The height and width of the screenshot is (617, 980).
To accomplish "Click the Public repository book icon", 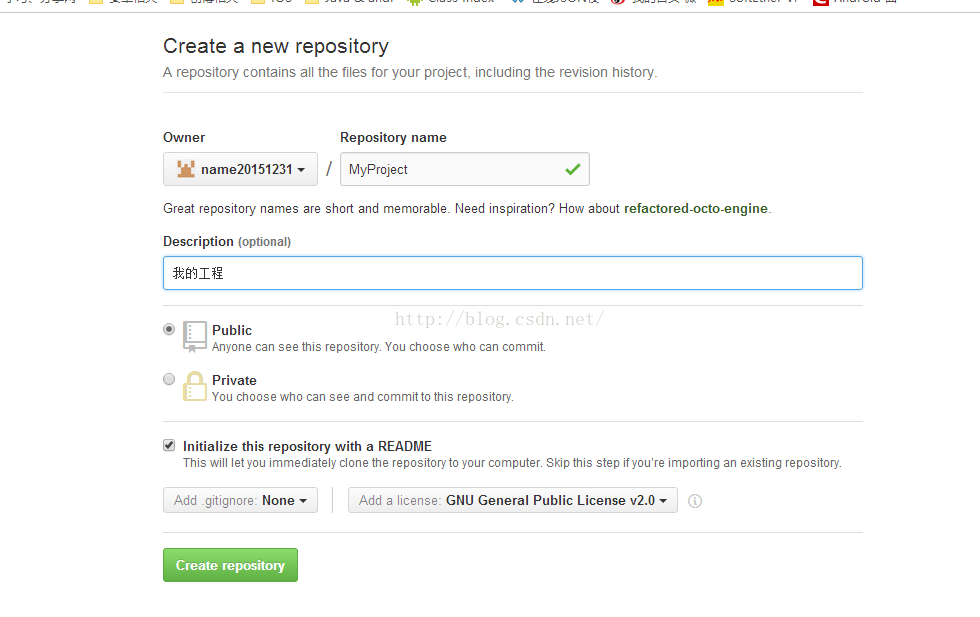I will point(194,336).
